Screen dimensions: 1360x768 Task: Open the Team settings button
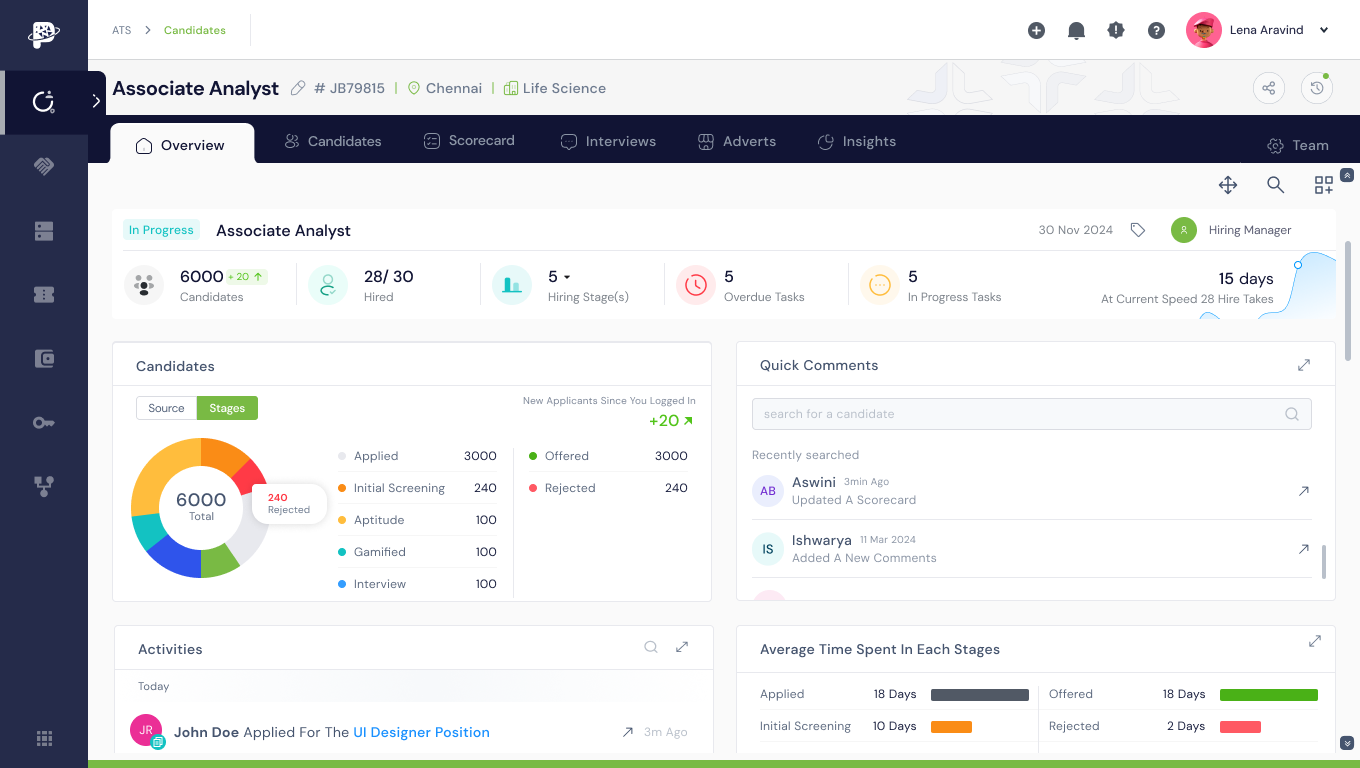click(x=1298, y=145)
